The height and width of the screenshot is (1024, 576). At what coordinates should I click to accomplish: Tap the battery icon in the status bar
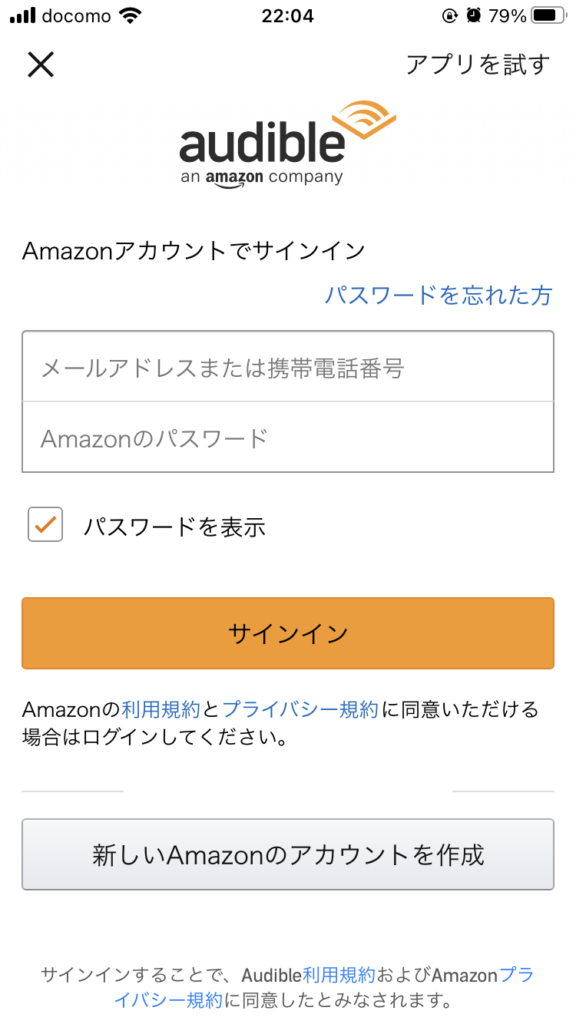point(549,16)
